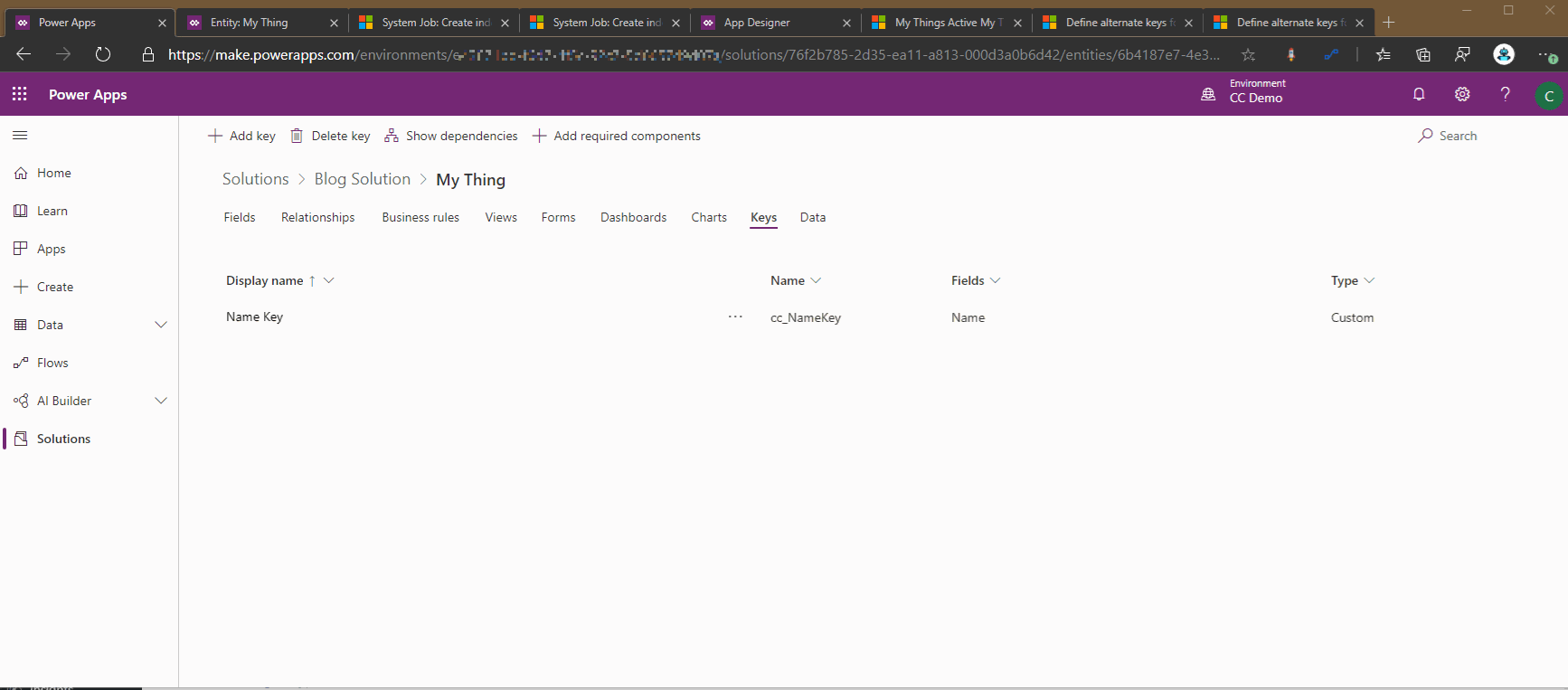Click the Delete key trash icon
This screenshot has height=690, width=1568.
pos(297,136)
